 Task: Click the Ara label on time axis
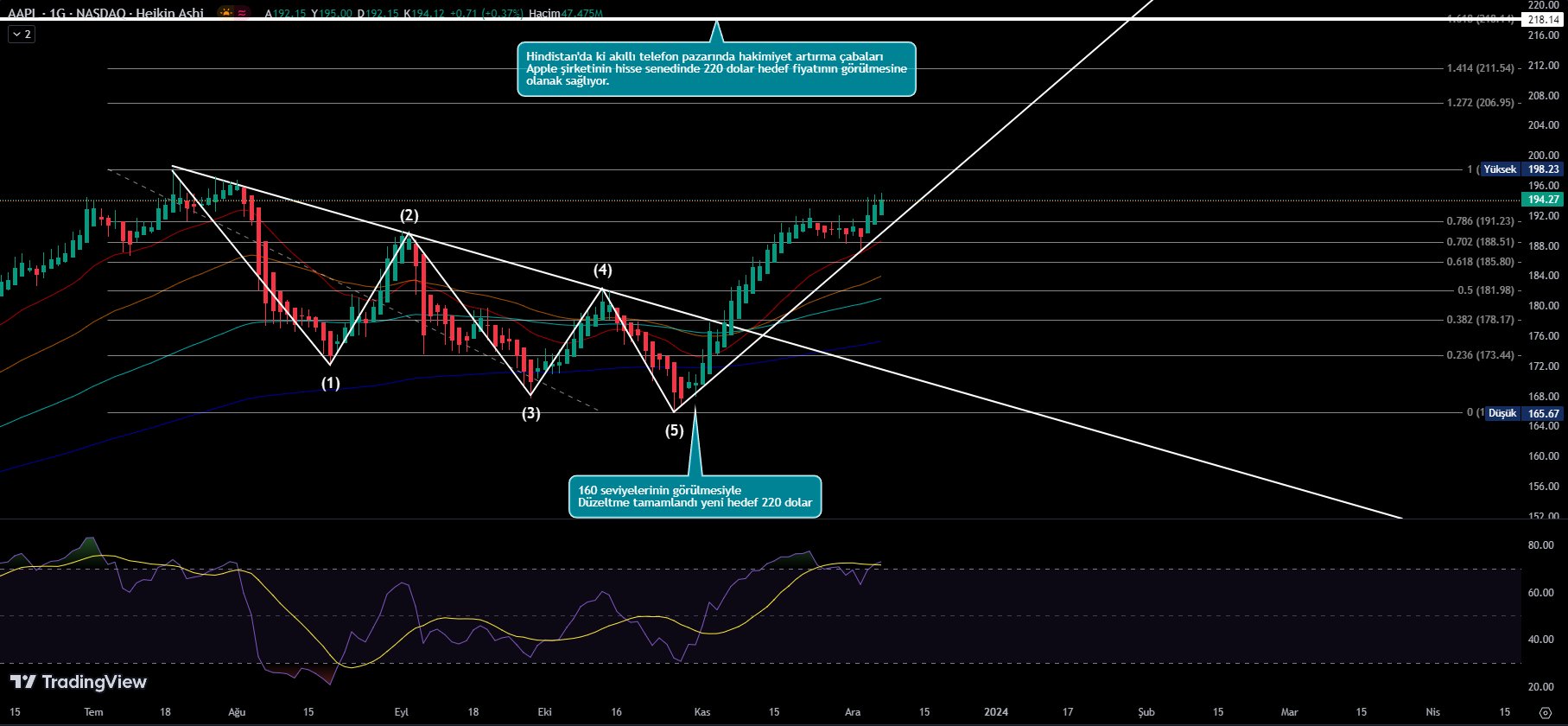point(853,712)
